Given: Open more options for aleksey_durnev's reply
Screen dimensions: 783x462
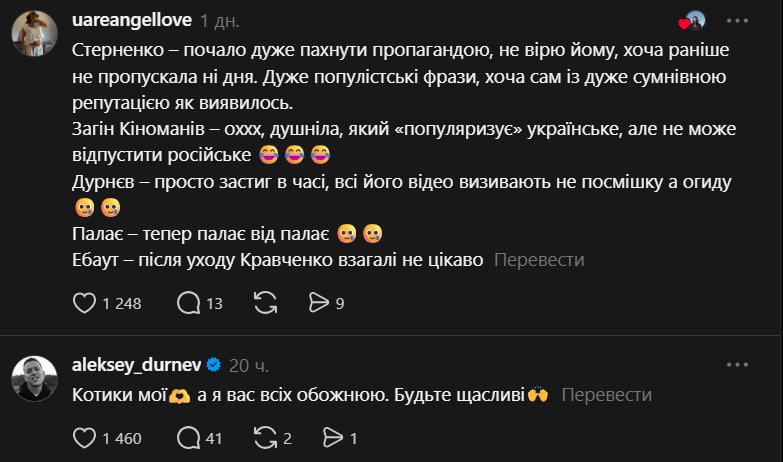Looking at the screenshot, I should coord(737,365).
